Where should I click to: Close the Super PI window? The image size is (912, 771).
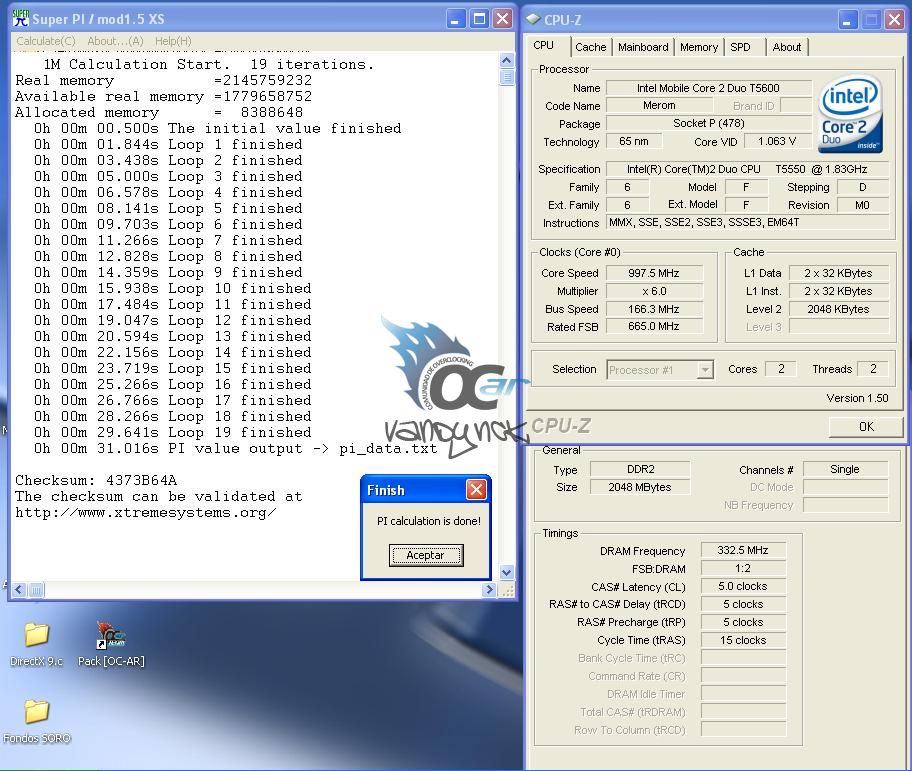(503, 19)
